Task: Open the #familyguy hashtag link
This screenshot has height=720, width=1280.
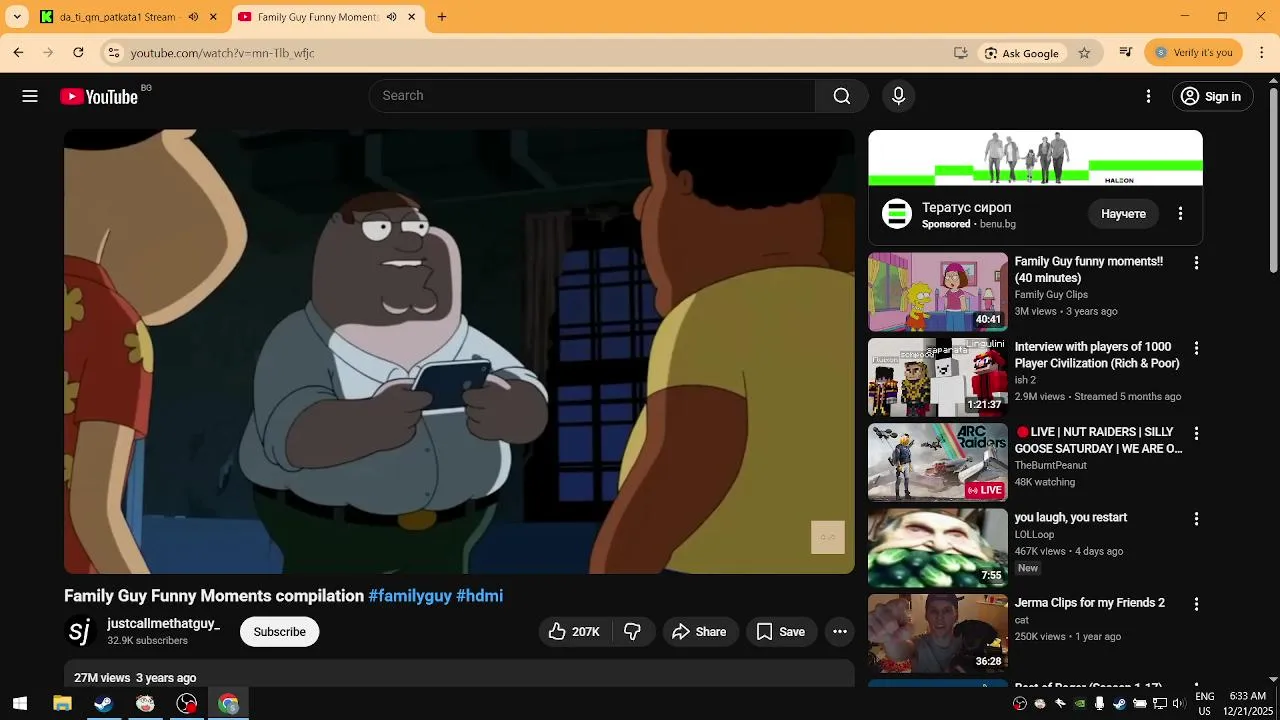Action: pyautogui.click(x=410, y=596)
